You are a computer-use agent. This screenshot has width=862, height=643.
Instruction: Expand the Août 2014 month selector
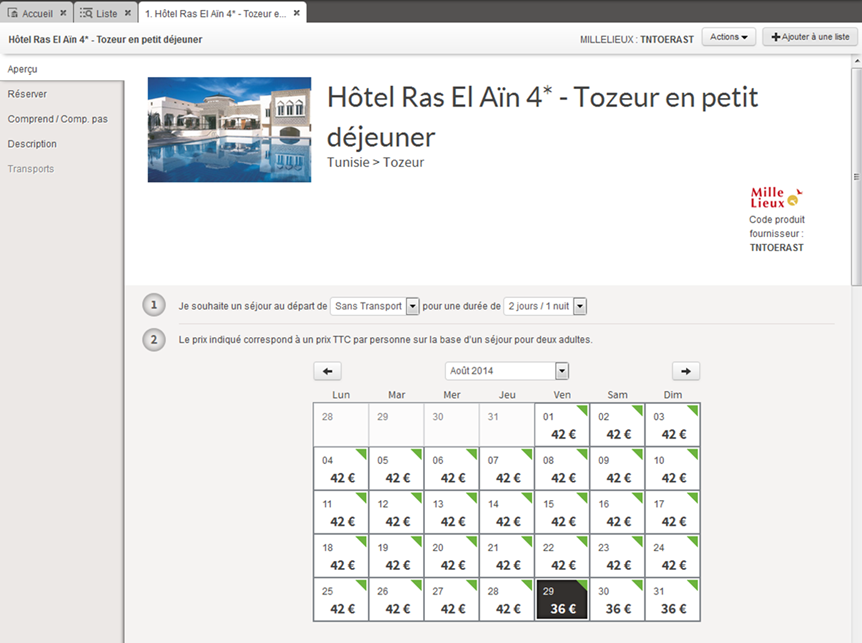point(561,371)
